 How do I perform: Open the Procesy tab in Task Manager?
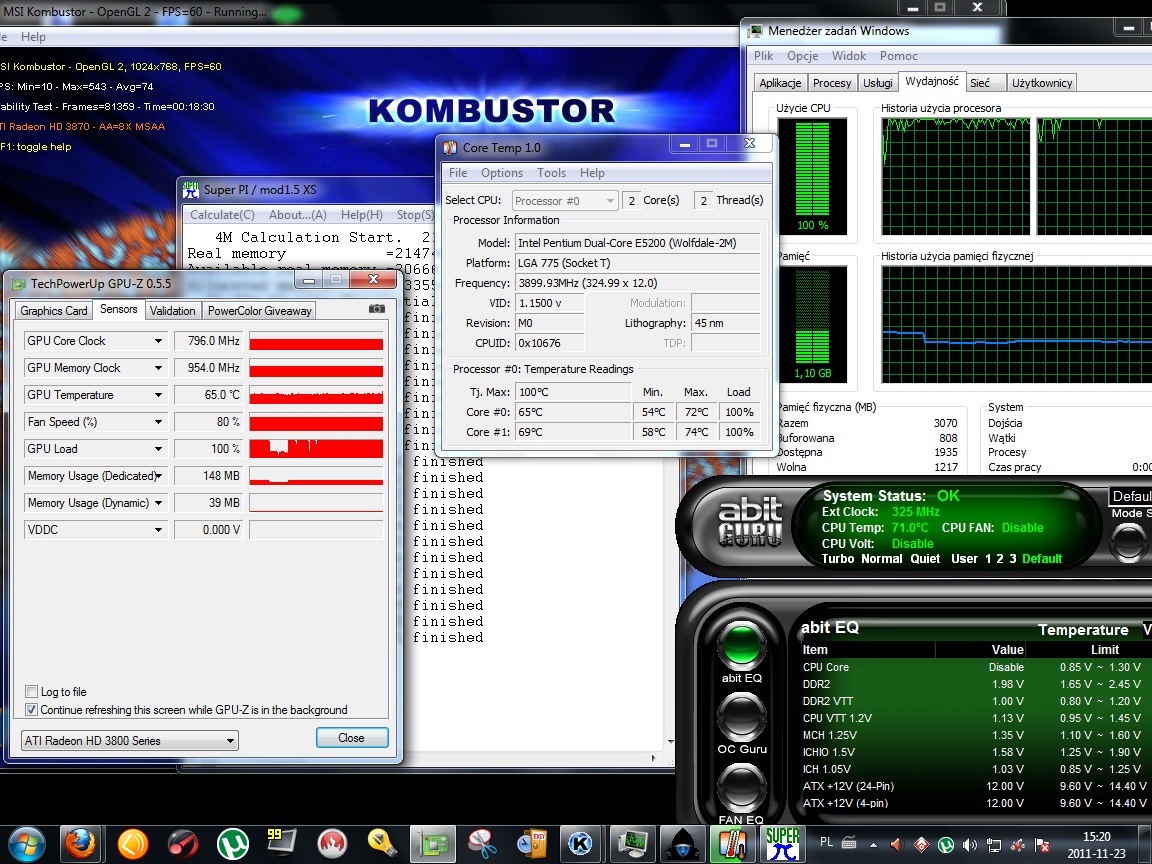click(832, 83)
